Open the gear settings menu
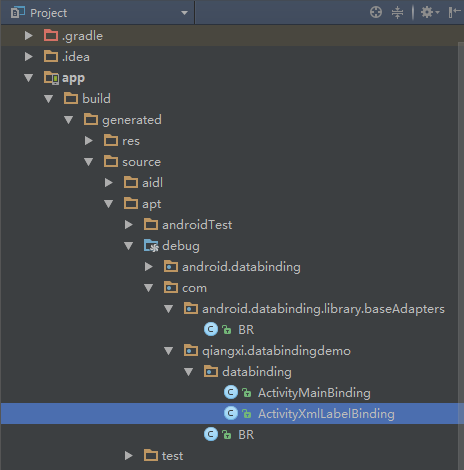 pos(430,13)
